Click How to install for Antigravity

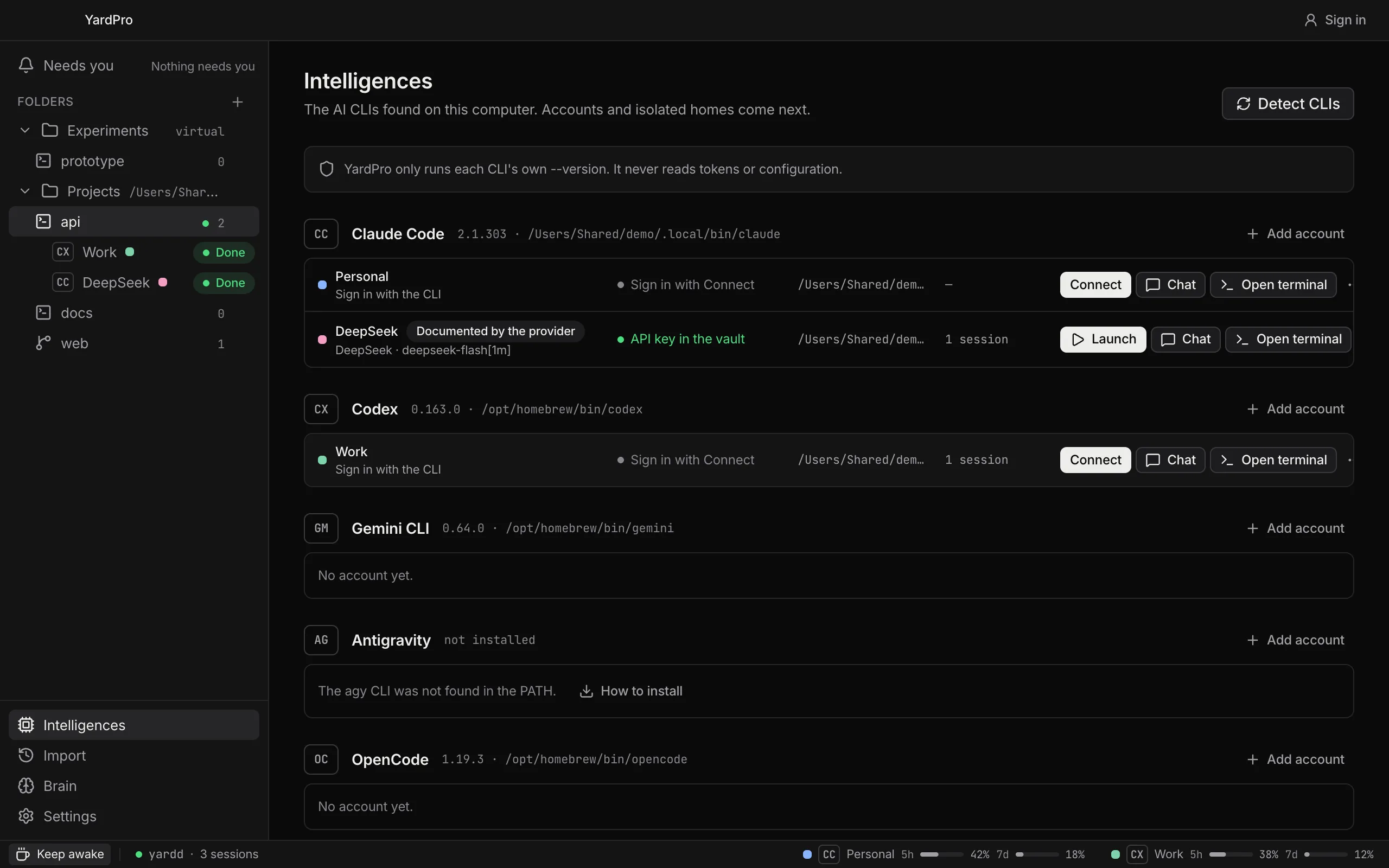coord(631,691)
